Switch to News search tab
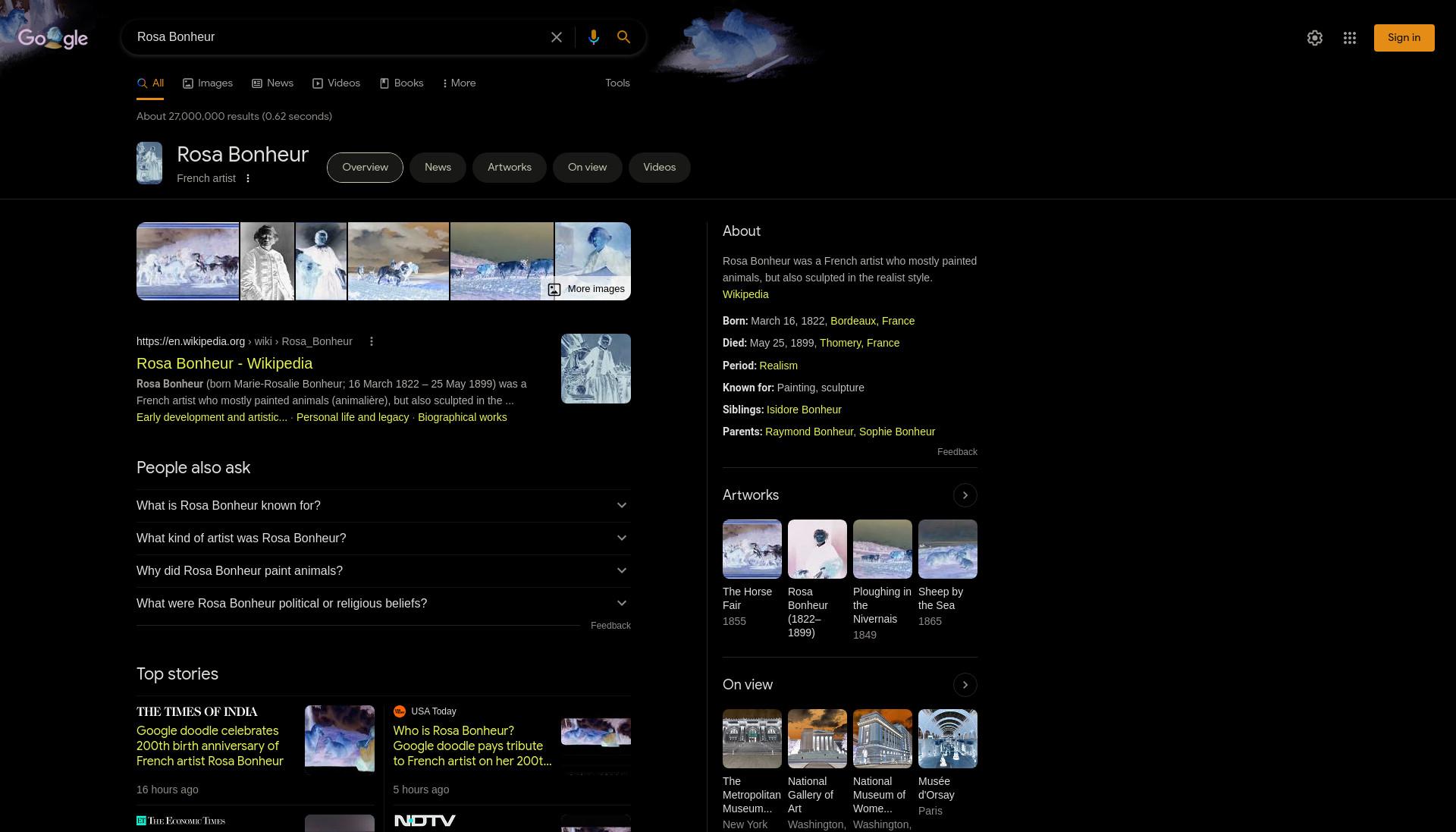This screenshot has height=832, width=1456. (x=273, y=83)
